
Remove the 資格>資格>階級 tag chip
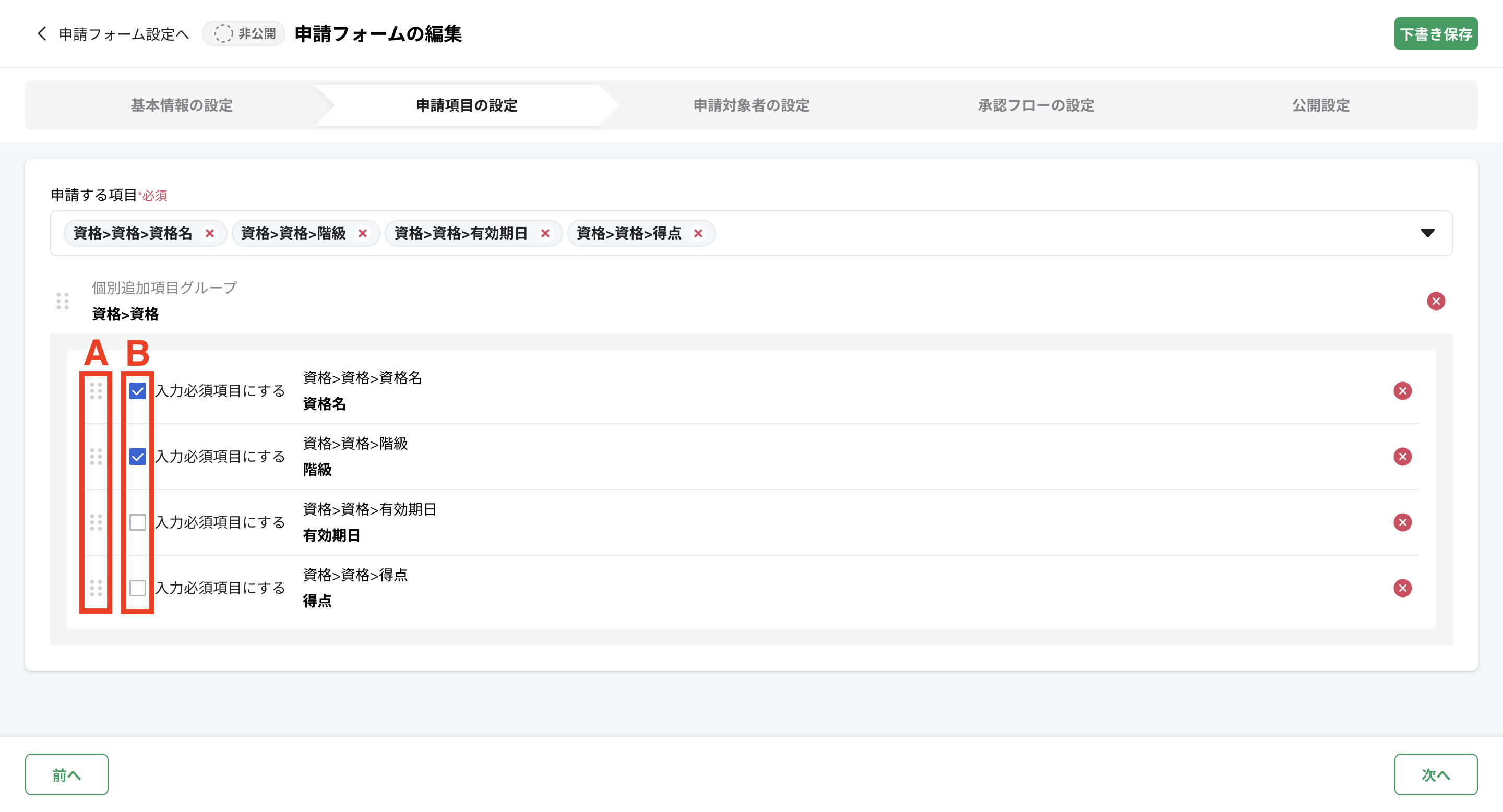pyautogui.click(x=362, y=233)
